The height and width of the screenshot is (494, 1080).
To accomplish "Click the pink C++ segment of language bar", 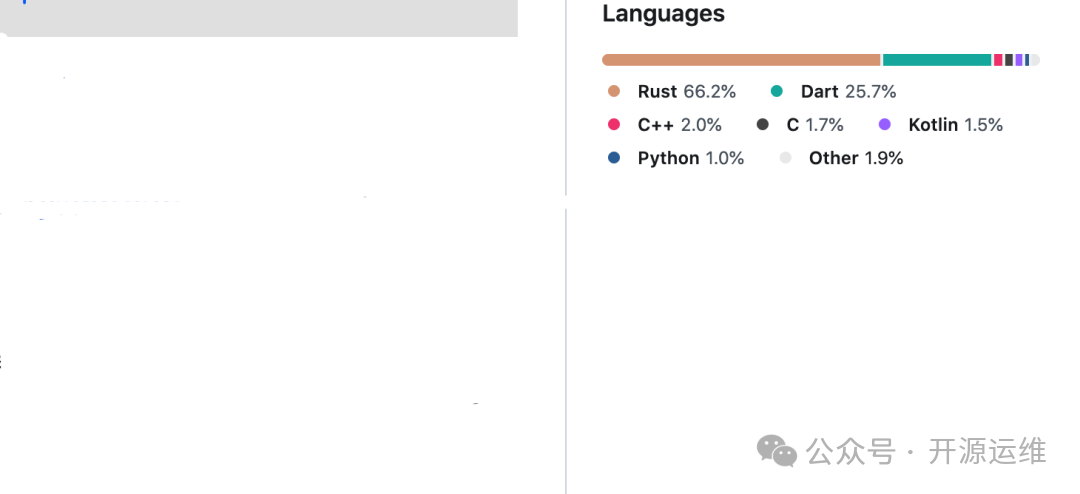I will click(x=998, y=60).
